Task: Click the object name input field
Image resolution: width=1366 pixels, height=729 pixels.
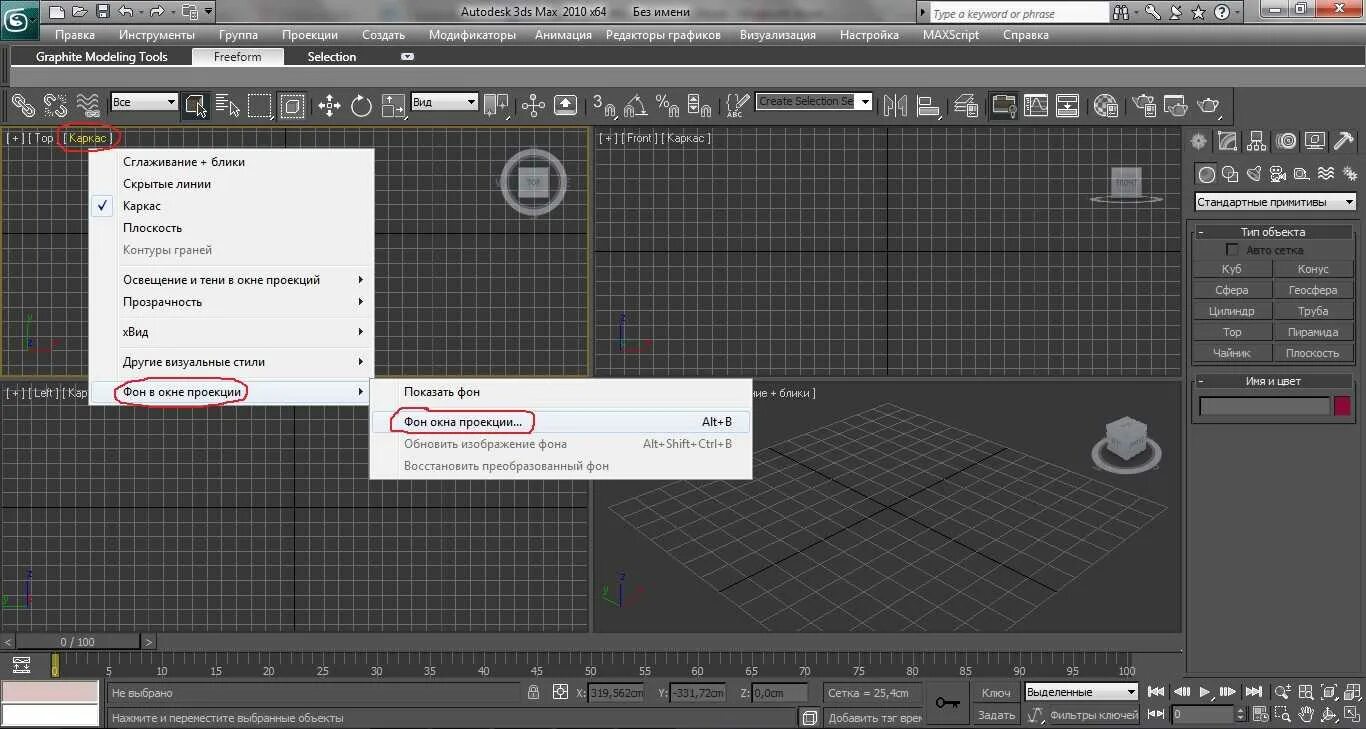Action: coord(1264,405)
